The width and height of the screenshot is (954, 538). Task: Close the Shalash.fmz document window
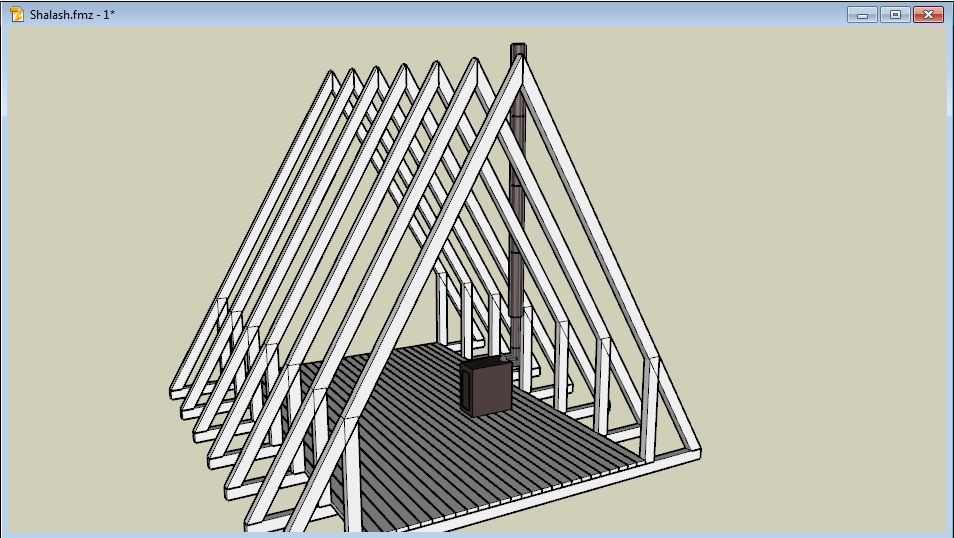[x=929, y=14]
